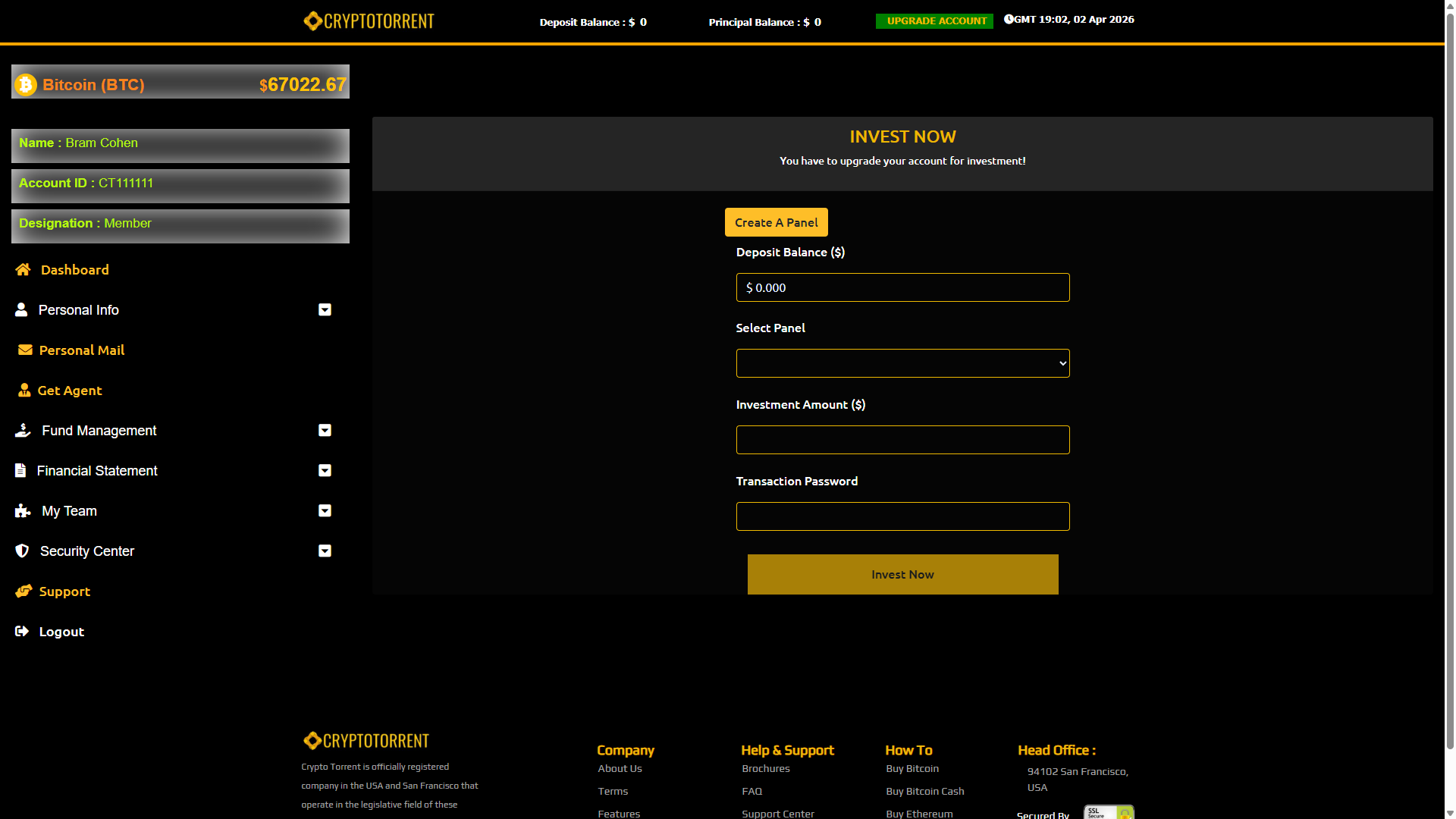This screenshot has width=1456, height=819.
Task: Open the About Us footer link
Action: 620,769
